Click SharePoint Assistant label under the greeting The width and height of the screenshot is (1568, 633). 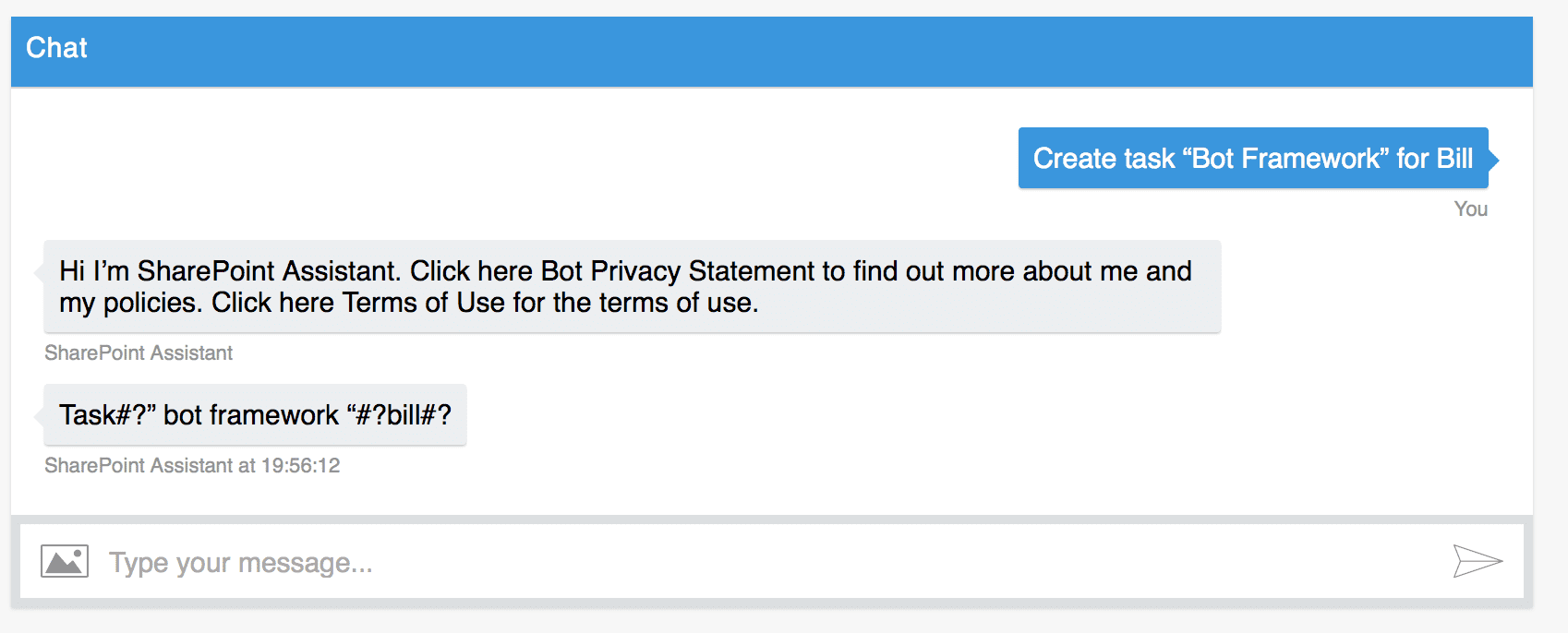(x=139, y=353)
